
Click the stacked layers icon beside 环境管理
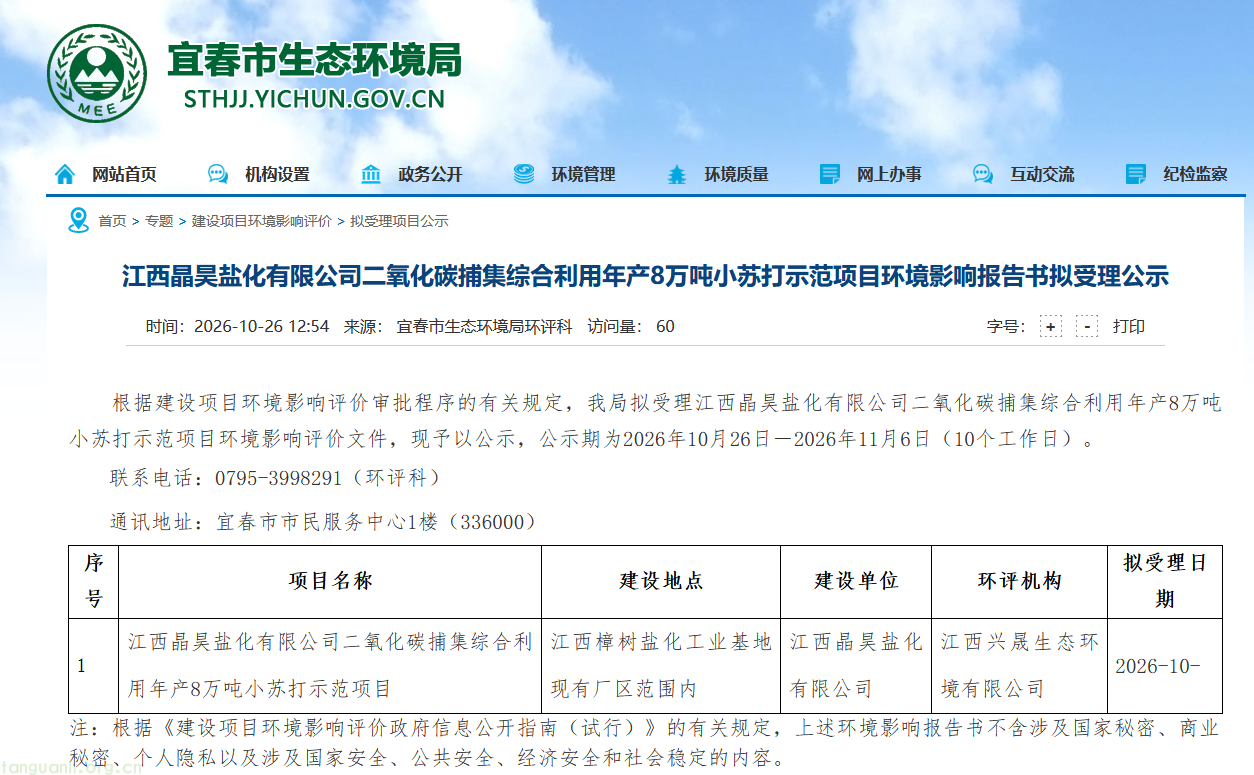[x=524, y=174]
